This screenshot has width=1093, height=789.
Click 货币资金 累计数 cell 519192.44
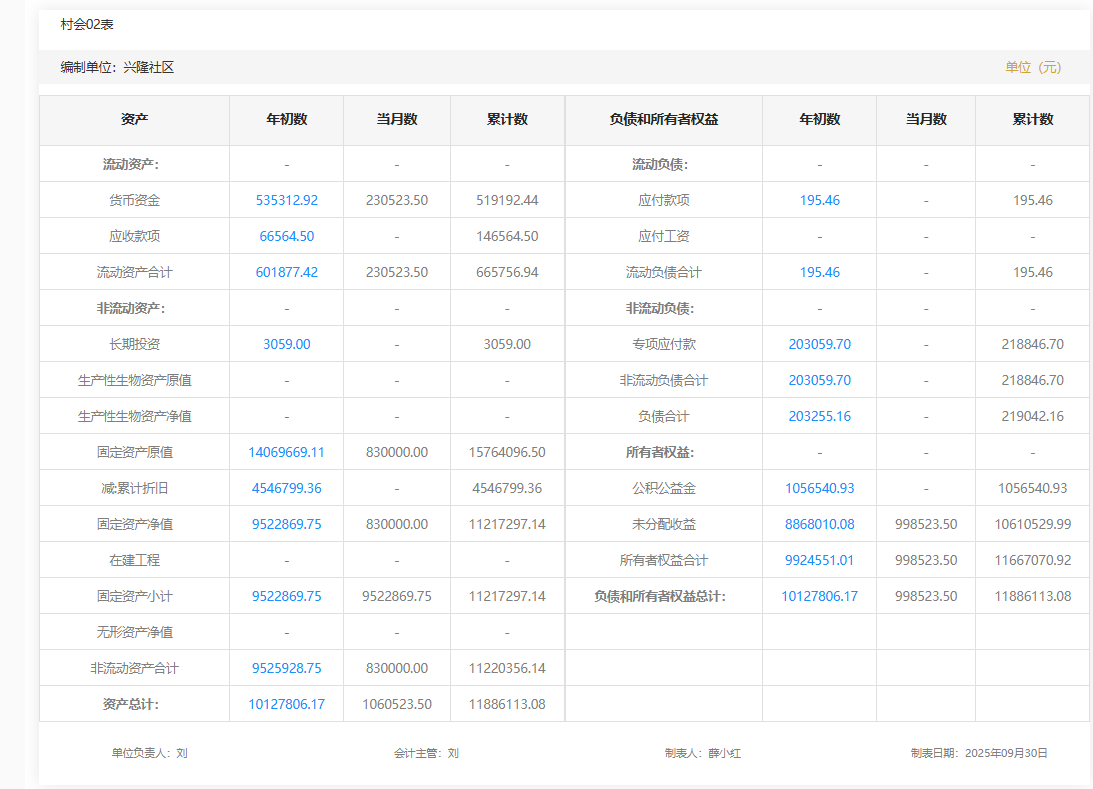(x=507, y=200)
